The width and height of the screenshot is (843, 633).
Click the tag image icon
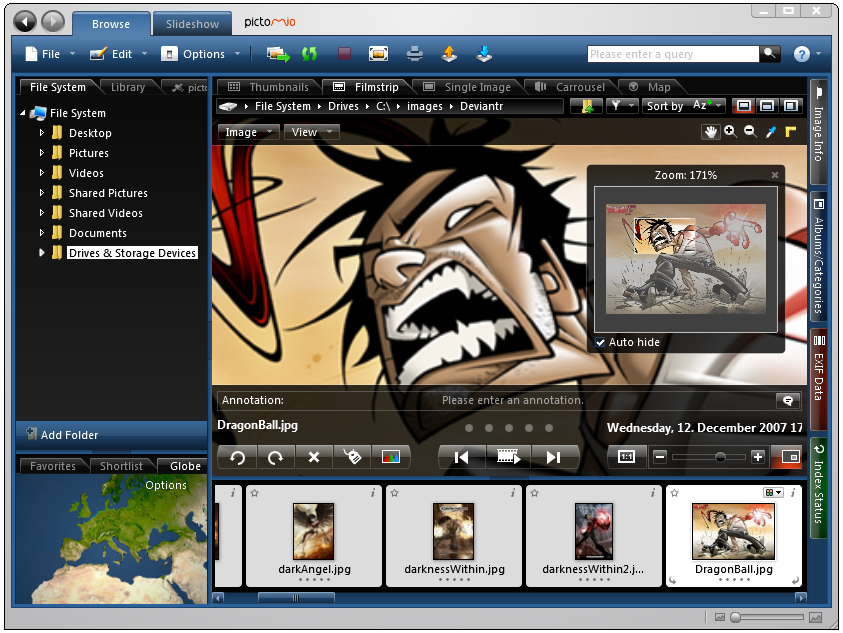(353, 457)
